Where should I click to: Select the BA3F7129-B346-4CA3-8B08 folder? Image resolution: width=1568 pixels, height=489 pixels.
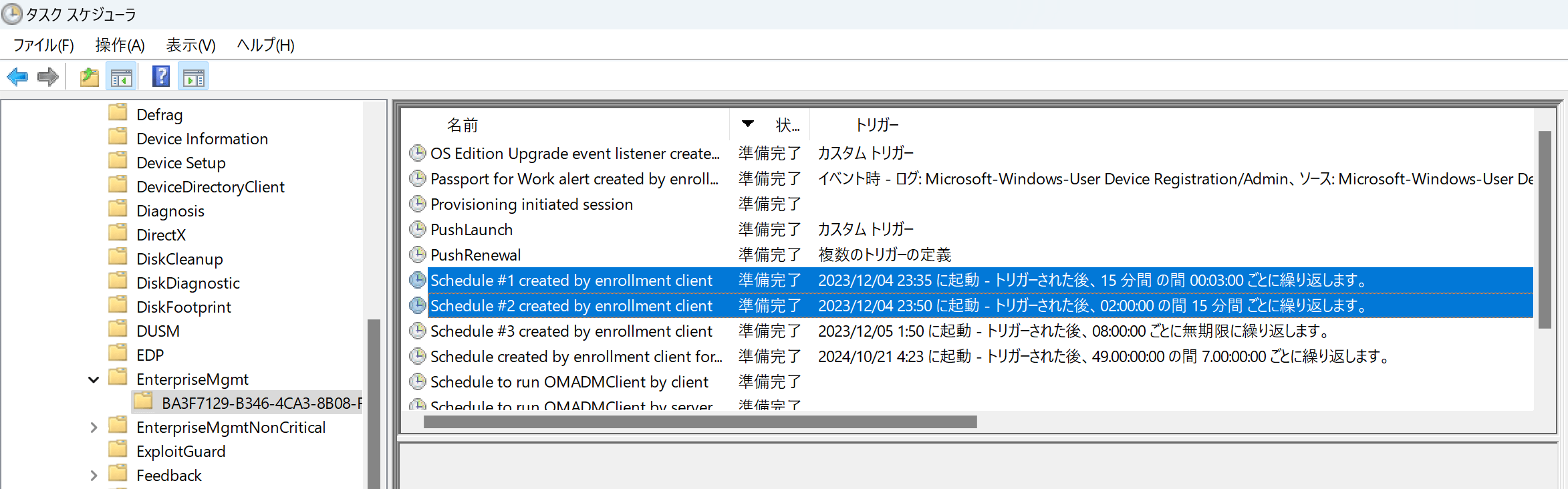tap(247, 403)
